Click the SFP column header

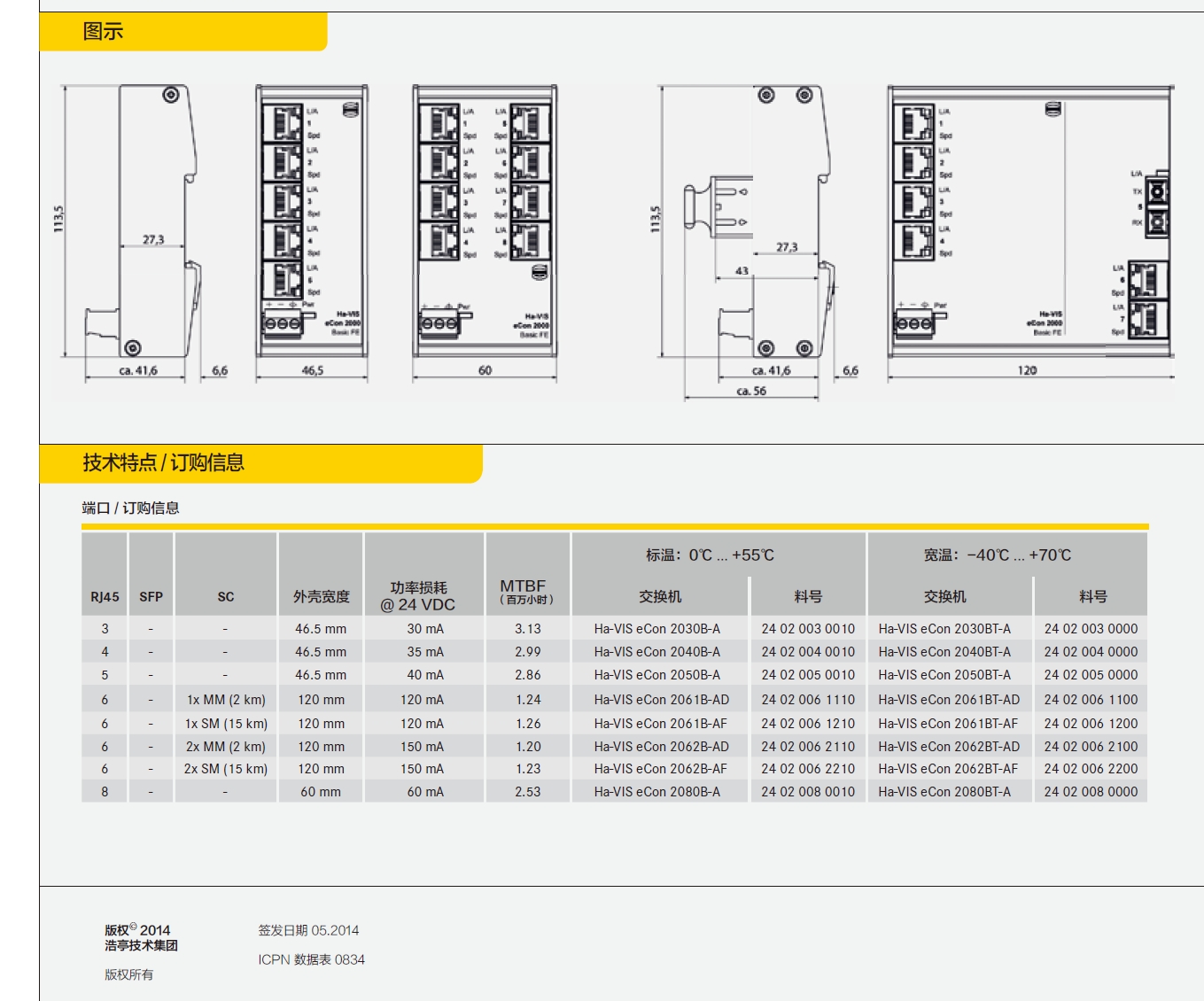click(x=151, y=597)
